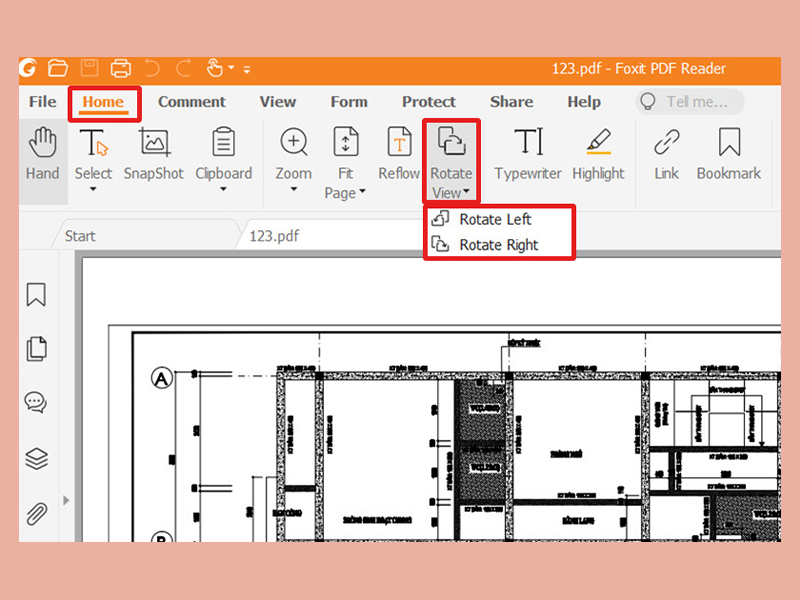Select the Hand tool
This screenshot has height=600, width=800.
tap(43, 154)
